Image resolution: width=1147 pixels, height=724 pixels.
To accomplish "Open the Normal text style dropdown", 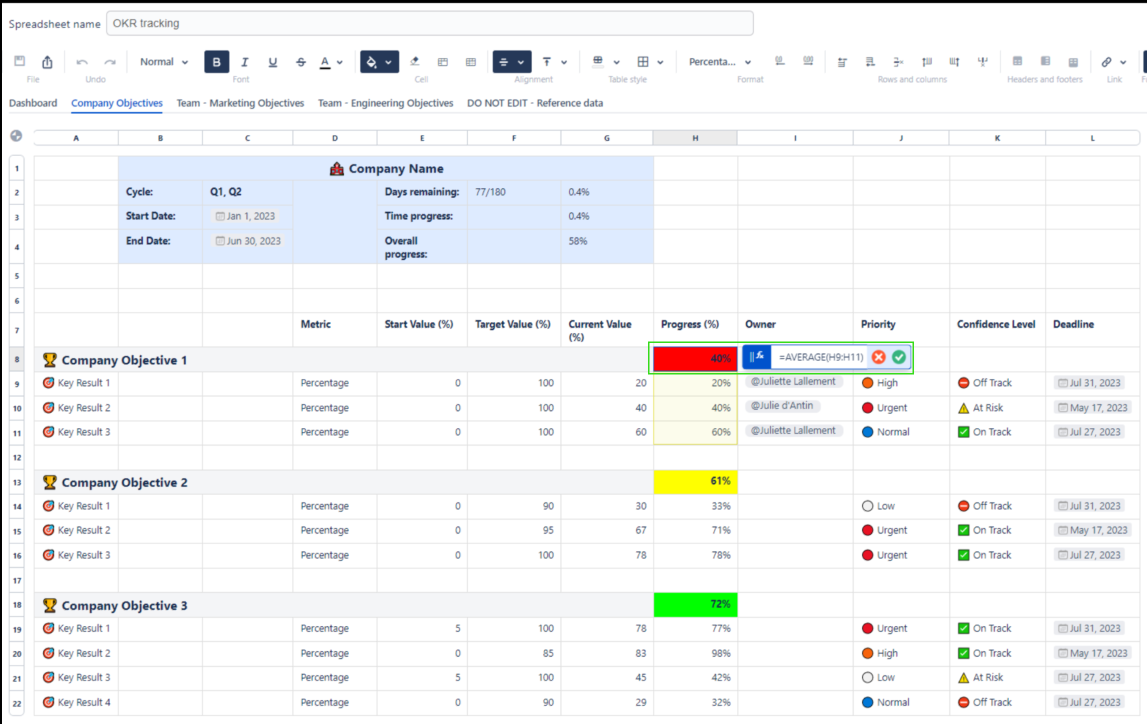I will pos(164,62).
